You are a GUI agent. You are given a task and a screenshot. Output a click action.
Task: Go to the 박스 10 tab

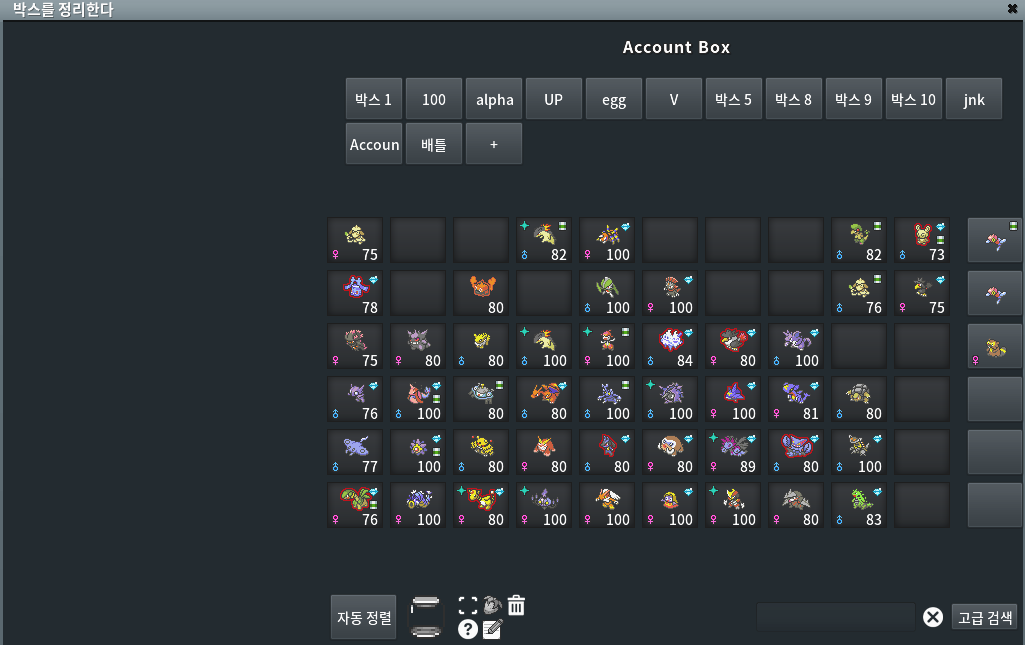[914, 100]
